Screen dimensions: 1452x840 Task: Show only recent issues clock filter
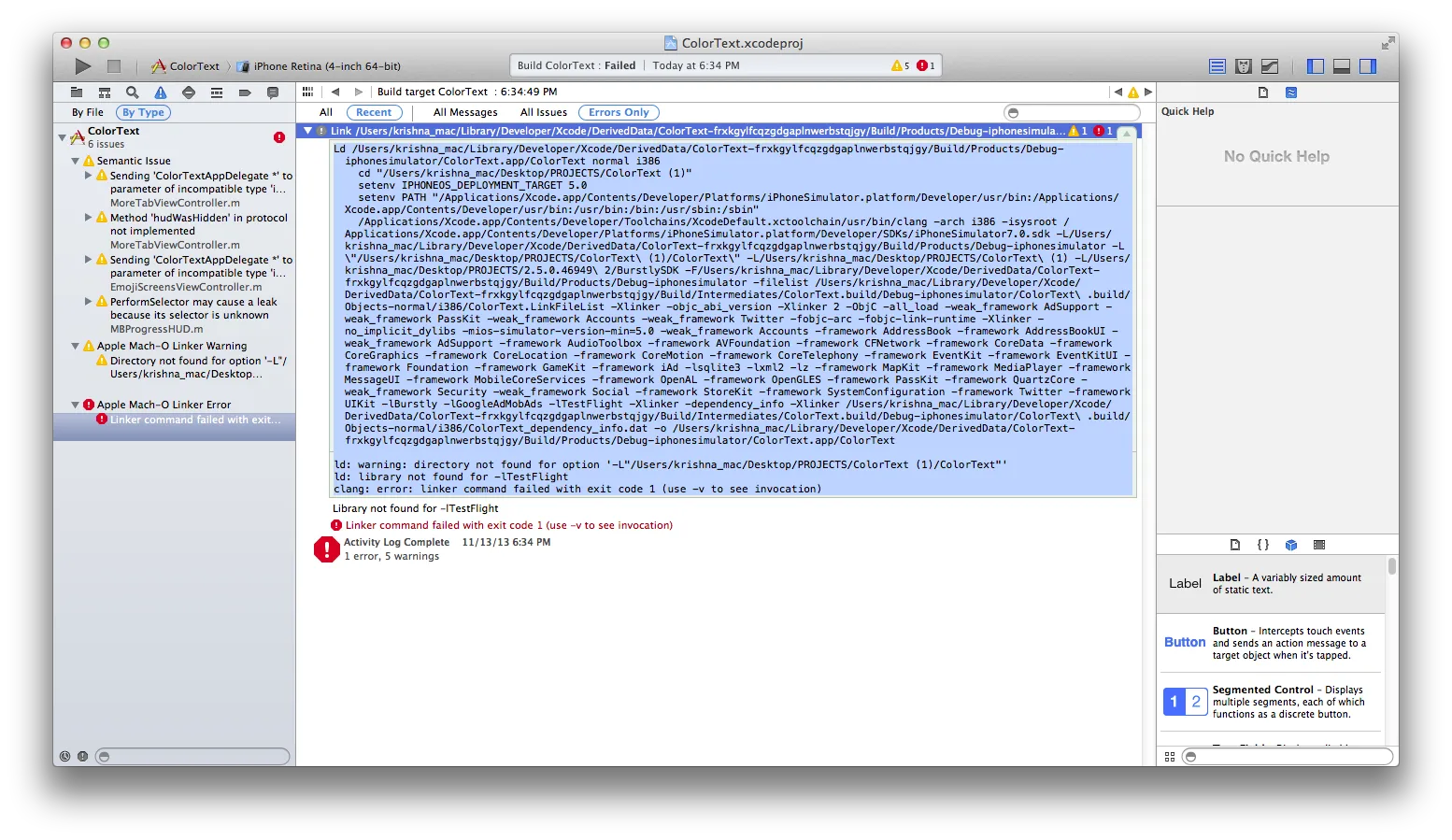[x=64, y=756]
